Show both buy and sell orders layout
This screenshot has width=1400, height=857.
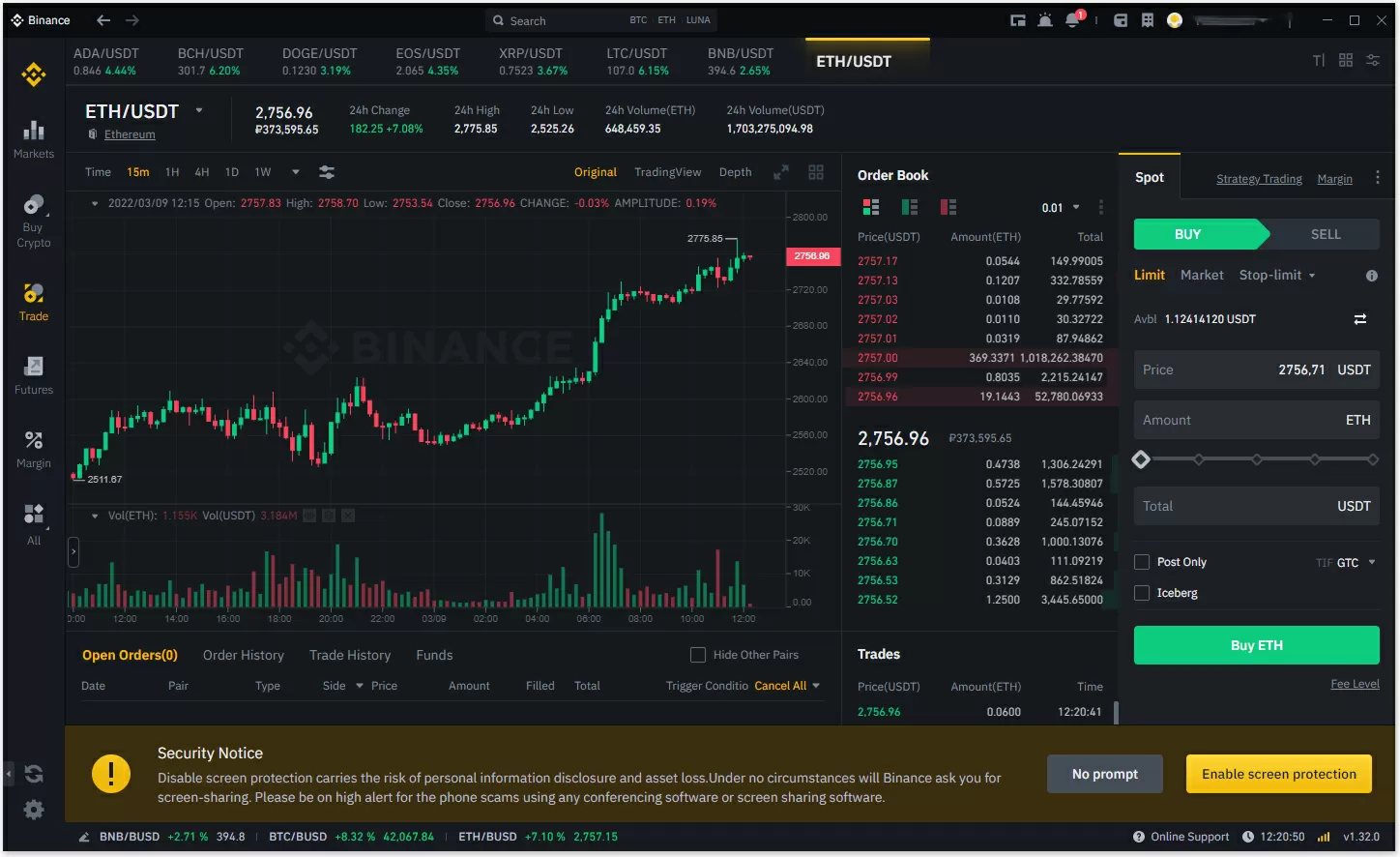[x=871, y=207]
